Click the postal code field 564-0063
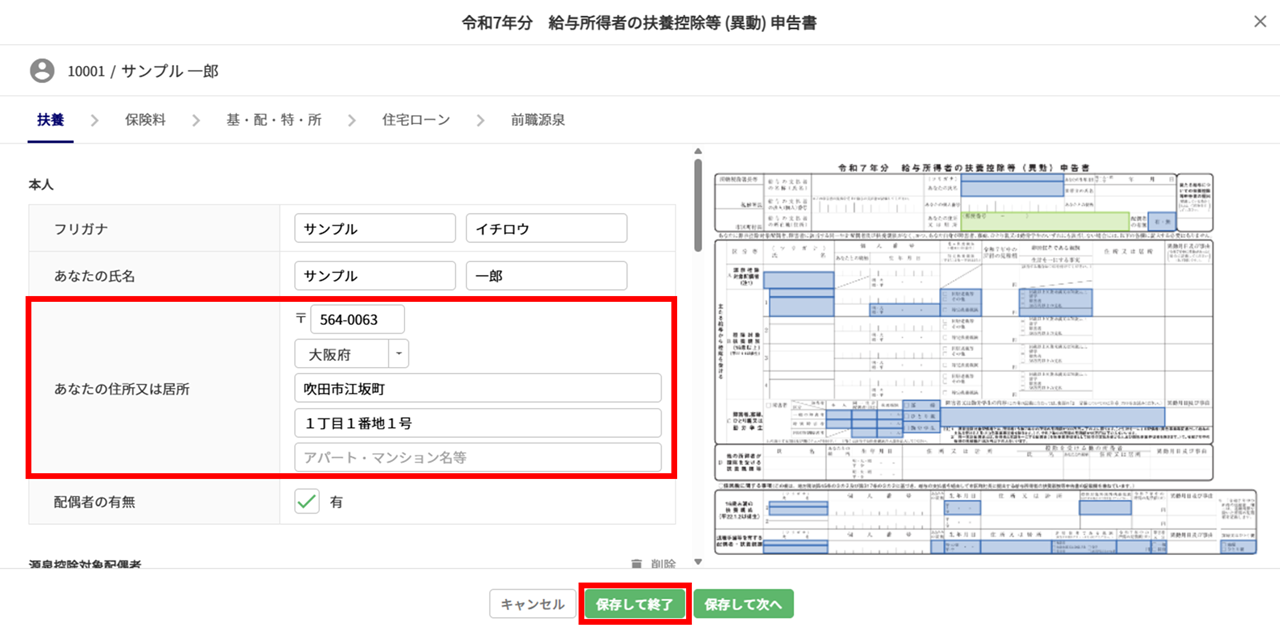The image size is (1280, 635). pos(357,319)
